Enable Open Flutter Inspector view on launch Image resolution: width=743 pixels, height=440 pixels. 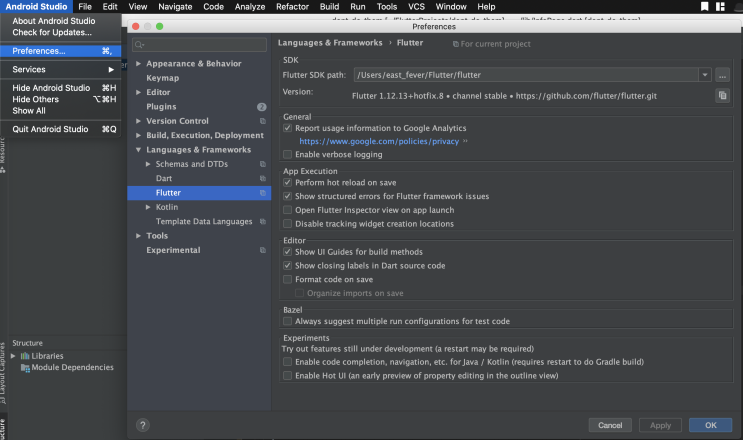click(x=287, y=210)
